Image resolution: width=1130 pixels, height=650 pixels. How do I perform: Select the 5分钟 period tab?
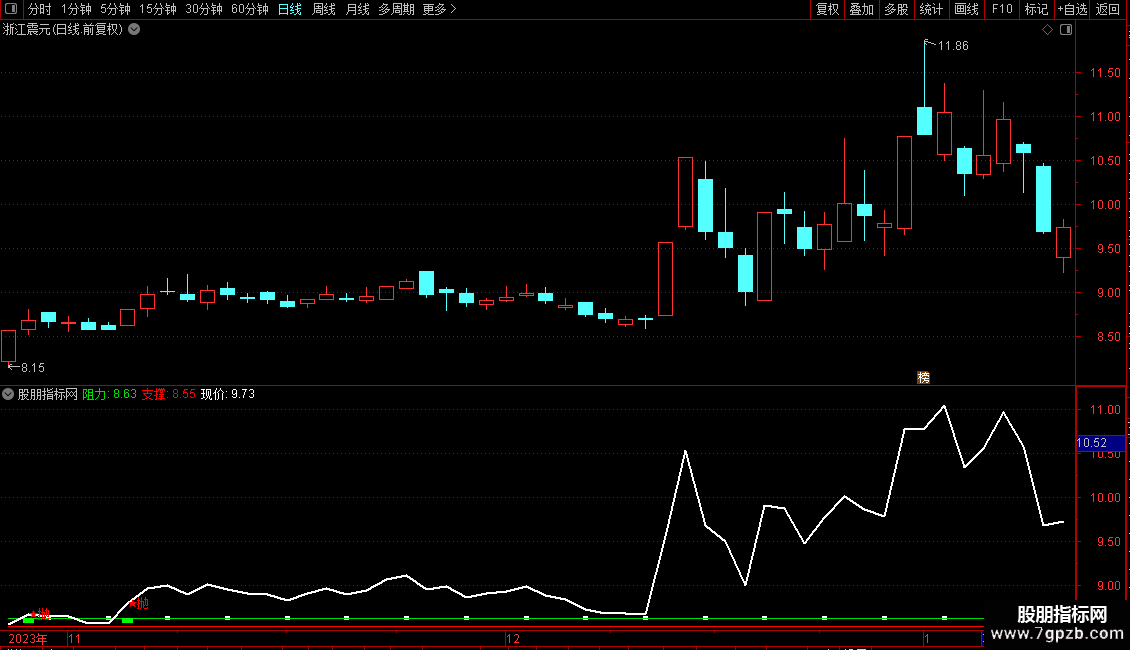point(115,9)
